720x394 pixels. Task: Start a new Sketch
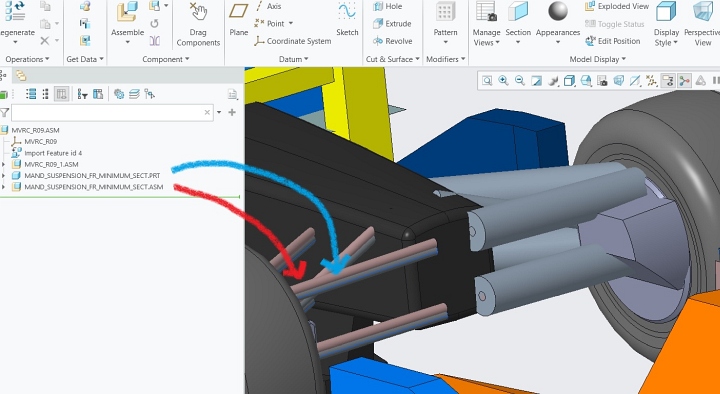click(347, 19)
